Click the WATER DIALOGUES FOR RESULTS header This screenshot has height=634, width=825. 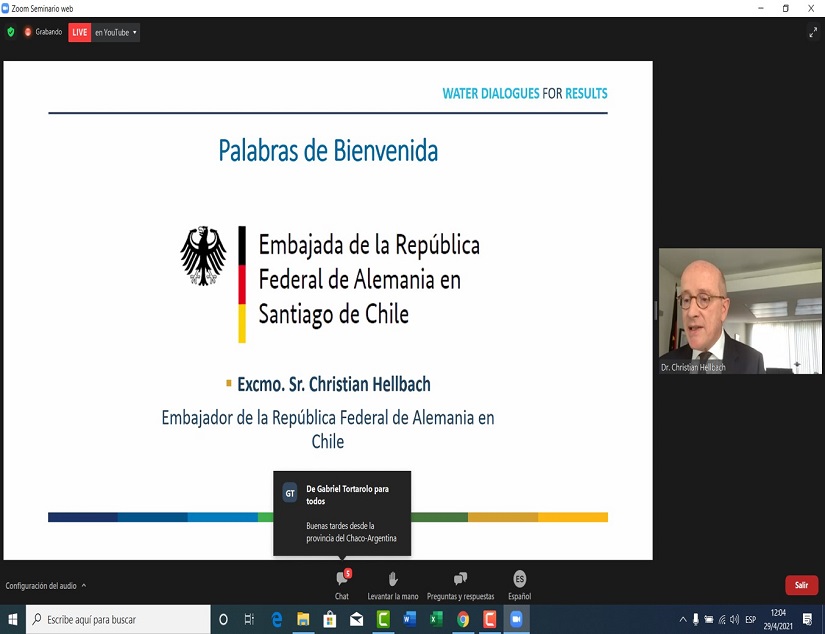click(x=525, y=93)
